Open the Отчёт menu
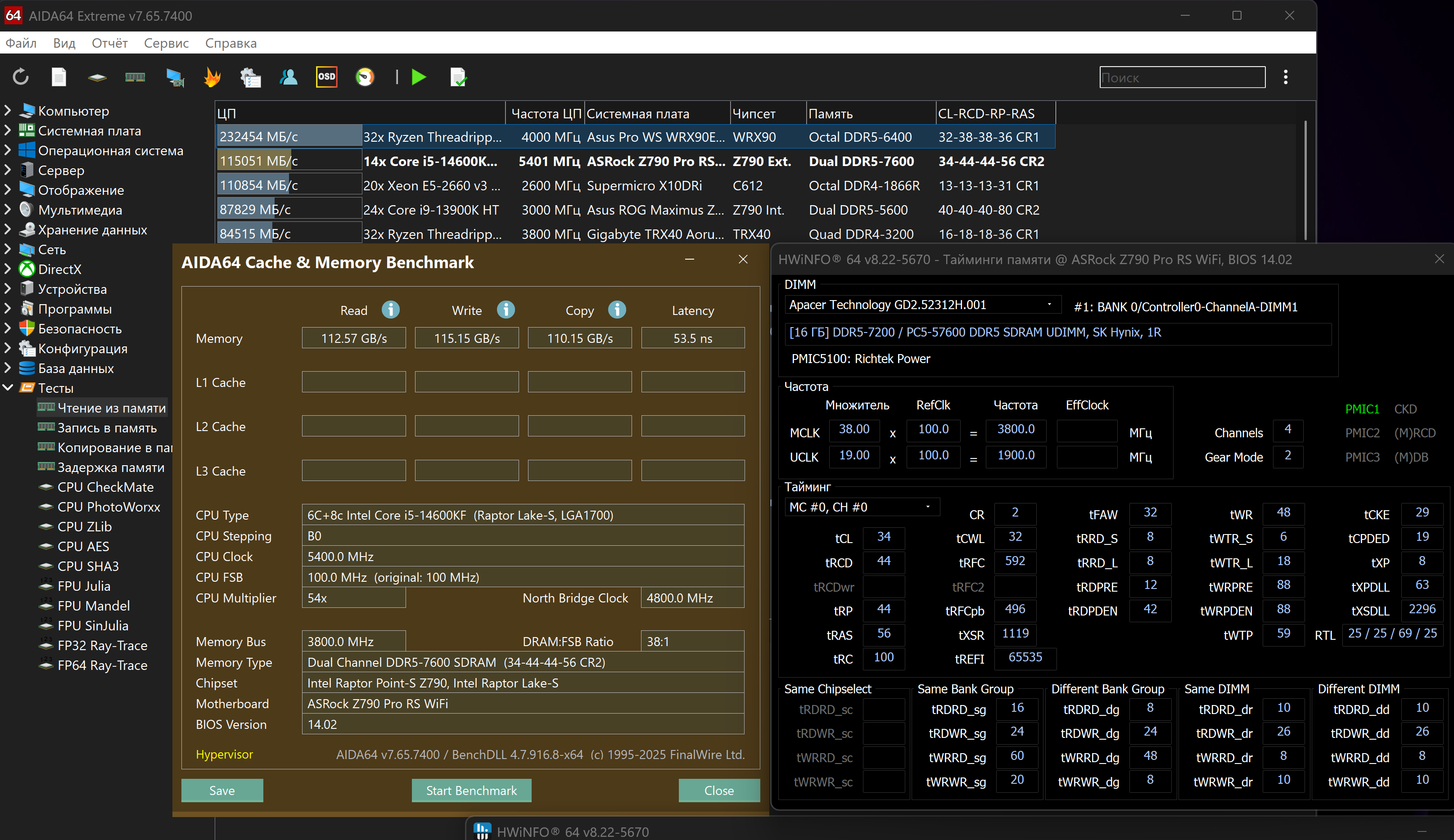Screen dimensions: 1454x840 [110, 43]
